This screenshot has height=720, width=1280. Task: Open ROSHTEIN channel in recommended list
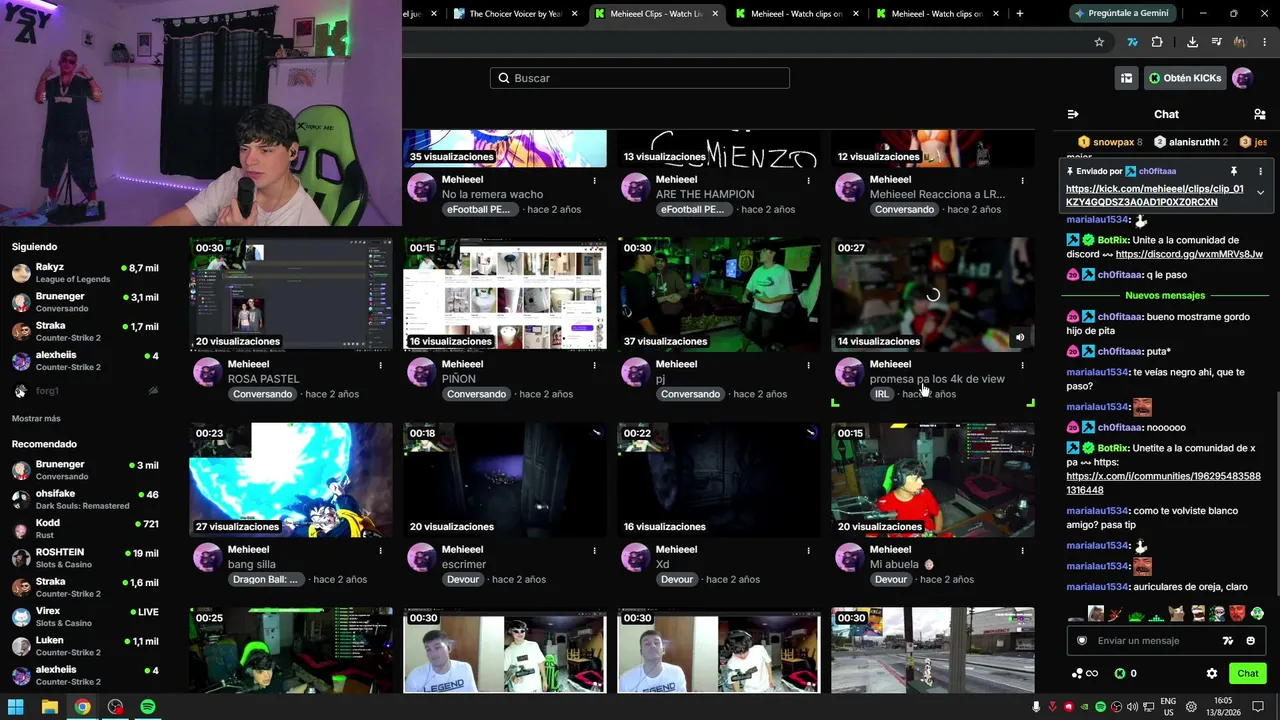(x=86, y=558)
